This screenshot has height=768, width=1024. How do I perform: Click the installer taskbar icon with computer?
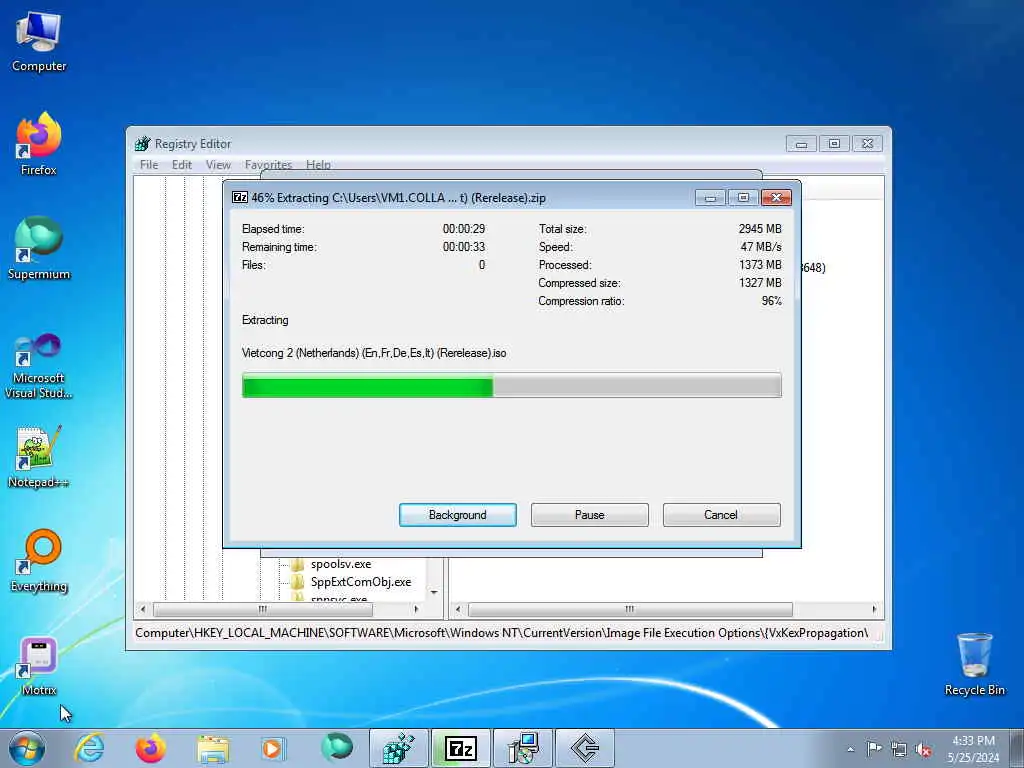click(522, 748)
